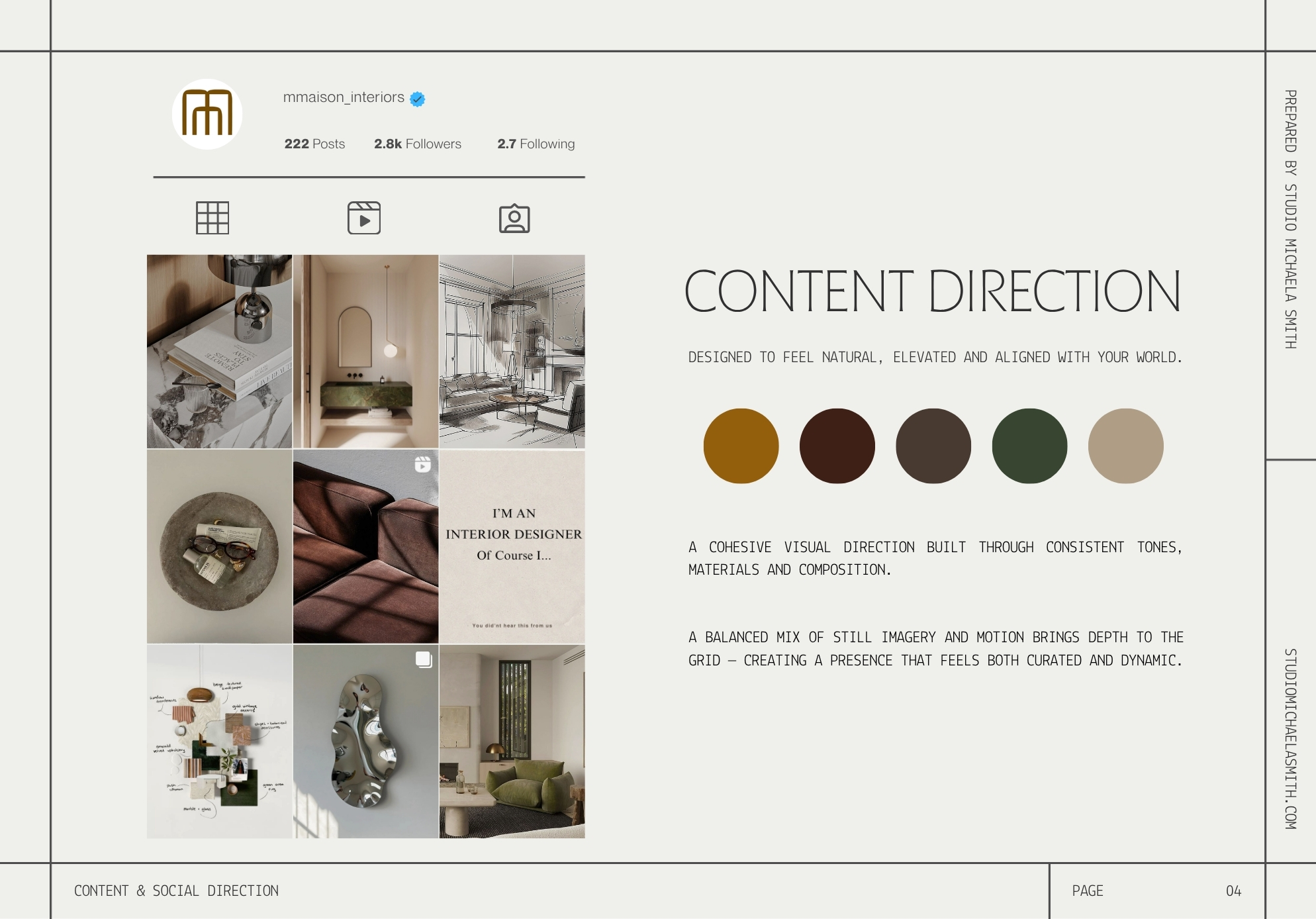Click the studiomichaelasmith.com link

pos(1290,739)
